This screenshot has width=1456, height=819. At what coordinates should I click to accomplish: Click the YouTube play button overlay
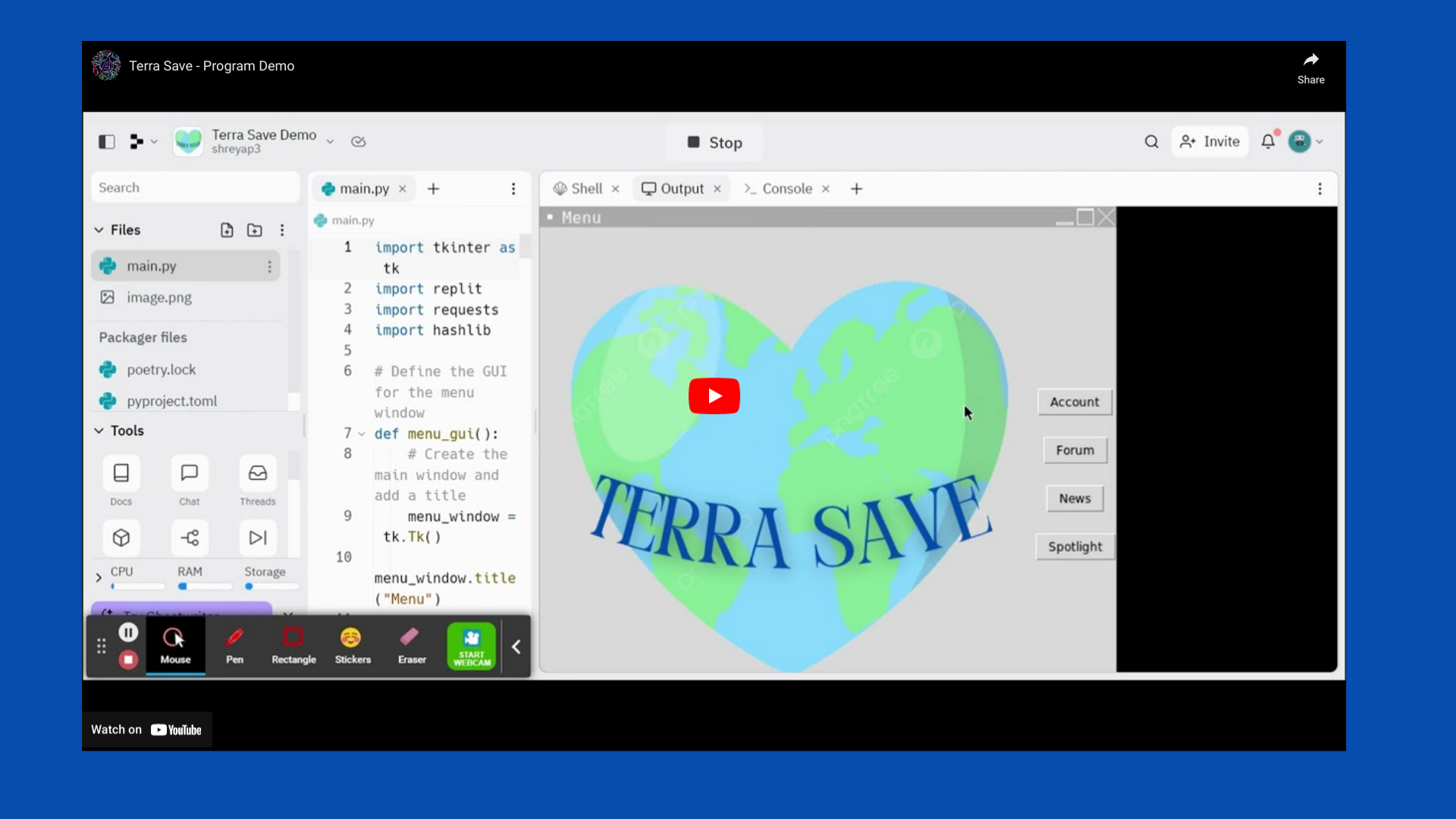click(x=714, y=396)
